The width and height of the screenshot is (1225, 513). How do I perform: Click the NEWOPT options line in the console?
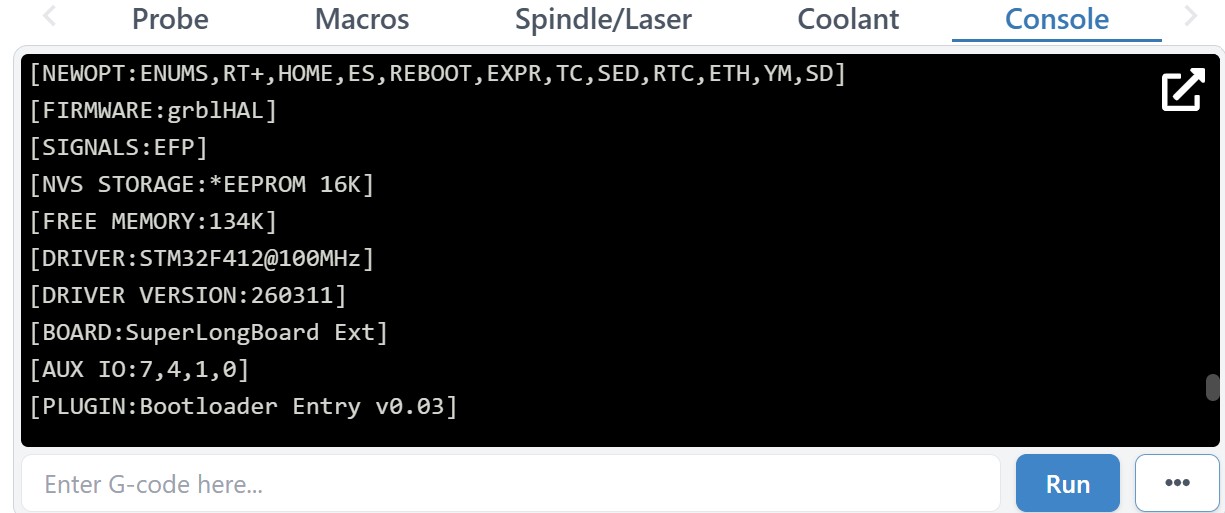438,73
